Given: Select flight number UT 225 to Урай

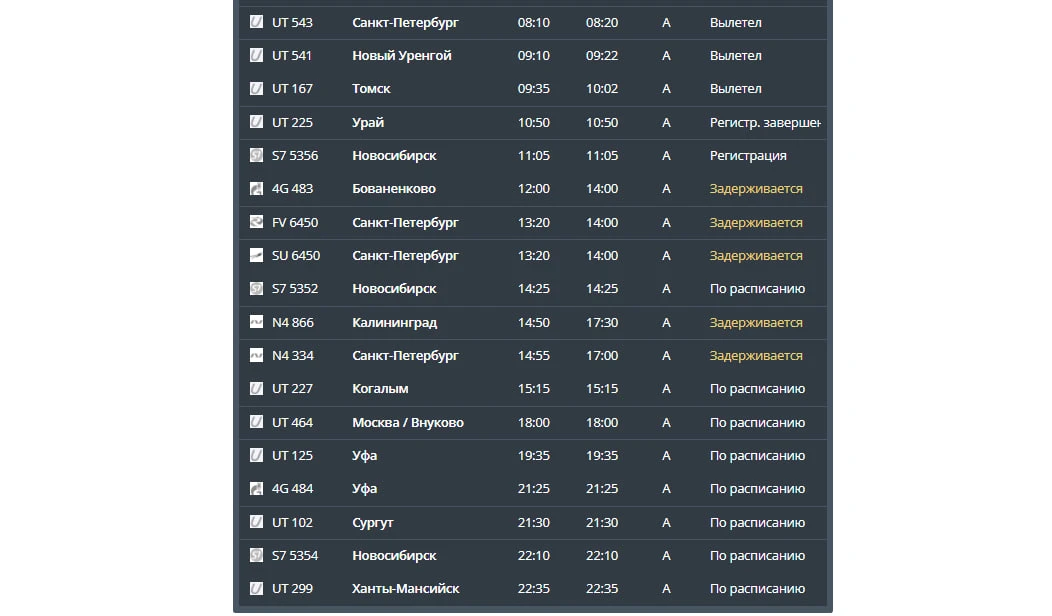Looking at the screenshot, I should tap(293, 123).
